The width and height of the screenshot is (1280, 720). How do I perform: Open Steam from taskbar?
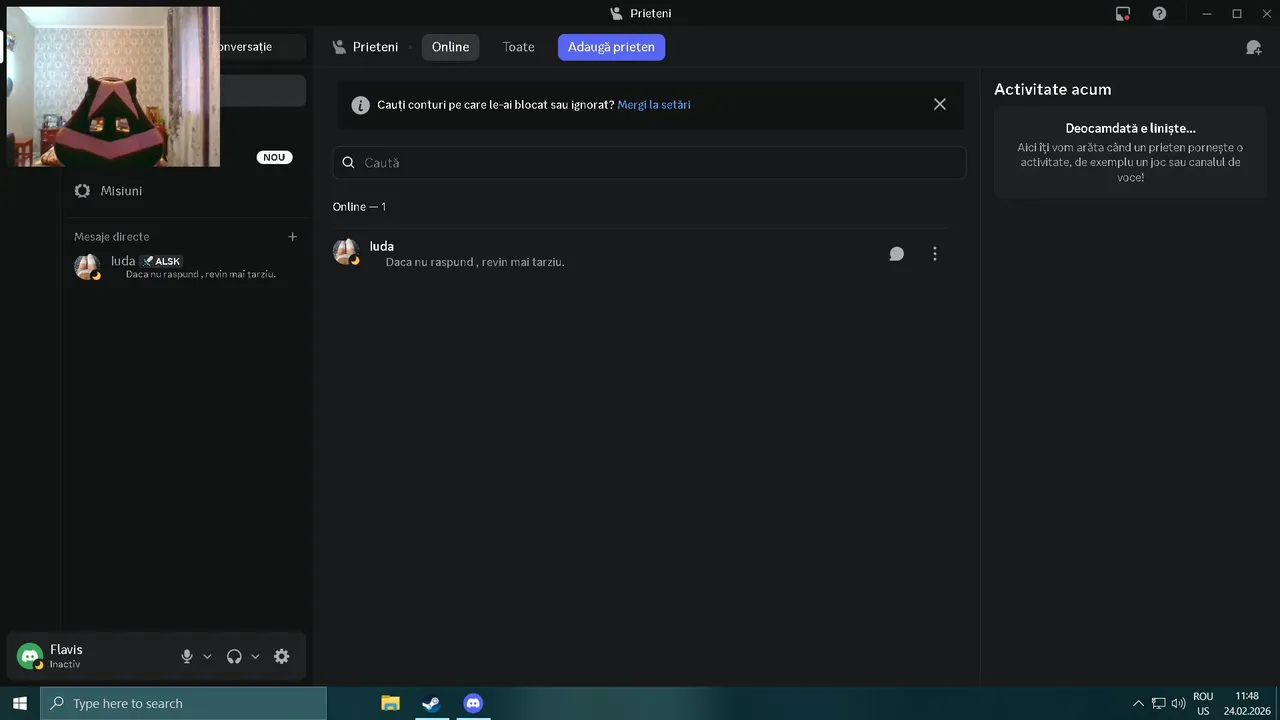point(431,703)
